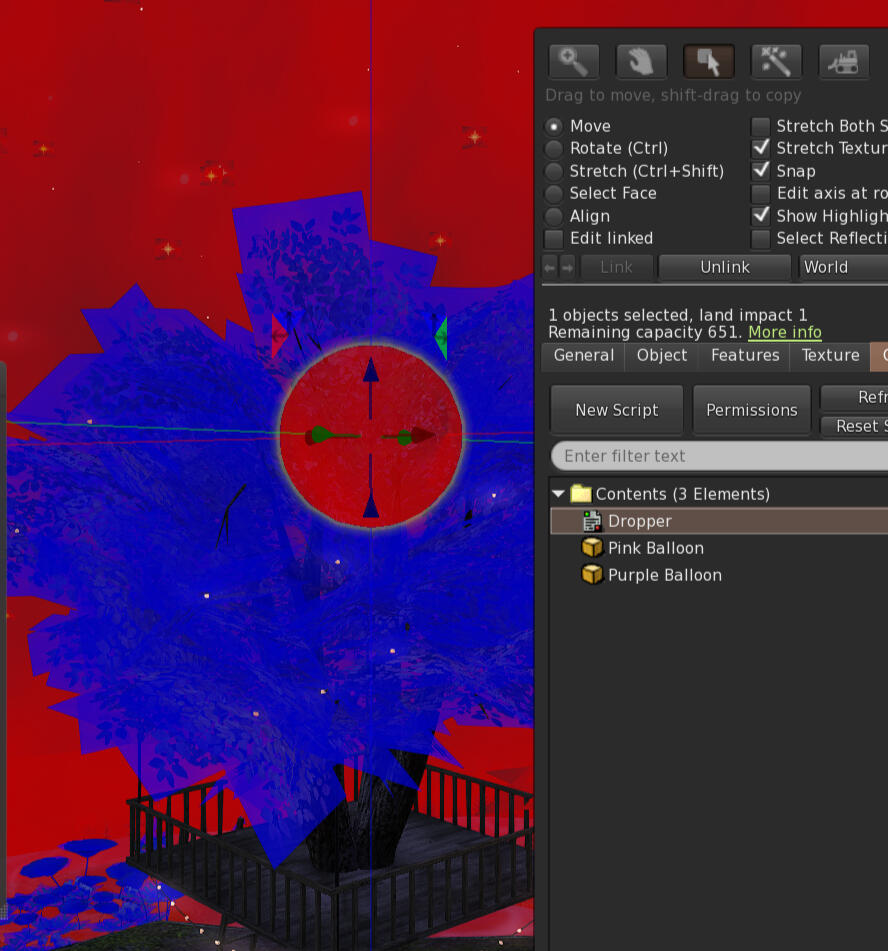Image resolution: width=888 pixels, height=951 pixels.
Task: Select the Focus (magnifier) tool
Action: 574,62
